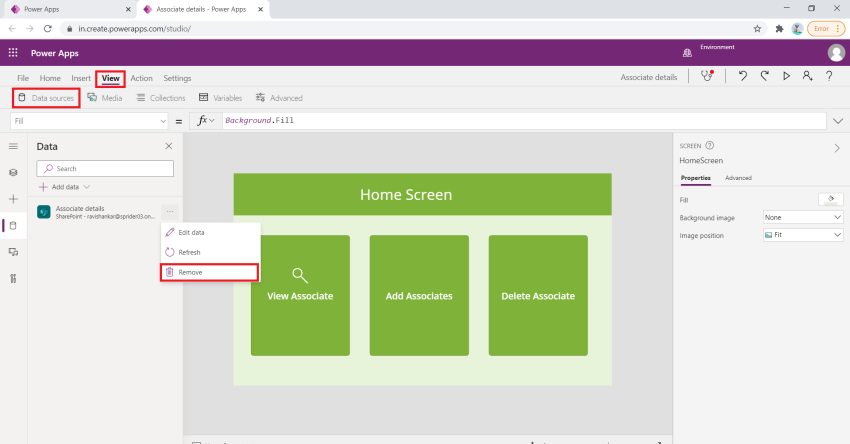Image resolution: width=850 pixels, height=444 pixels.
Task: Open the Advanced tools icon in the left rail
Action: point(14,279)
